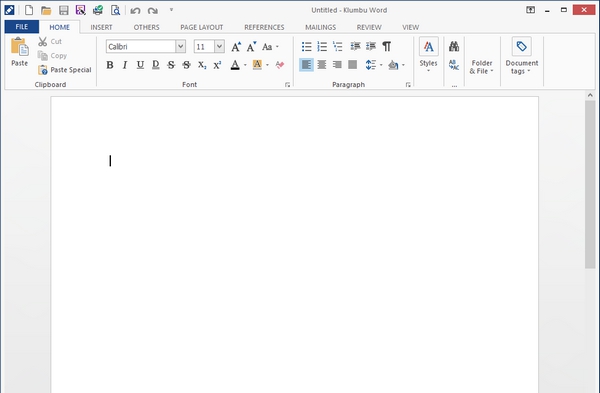
Task: Show or hide paragraph marks
Action: [387, 47]
